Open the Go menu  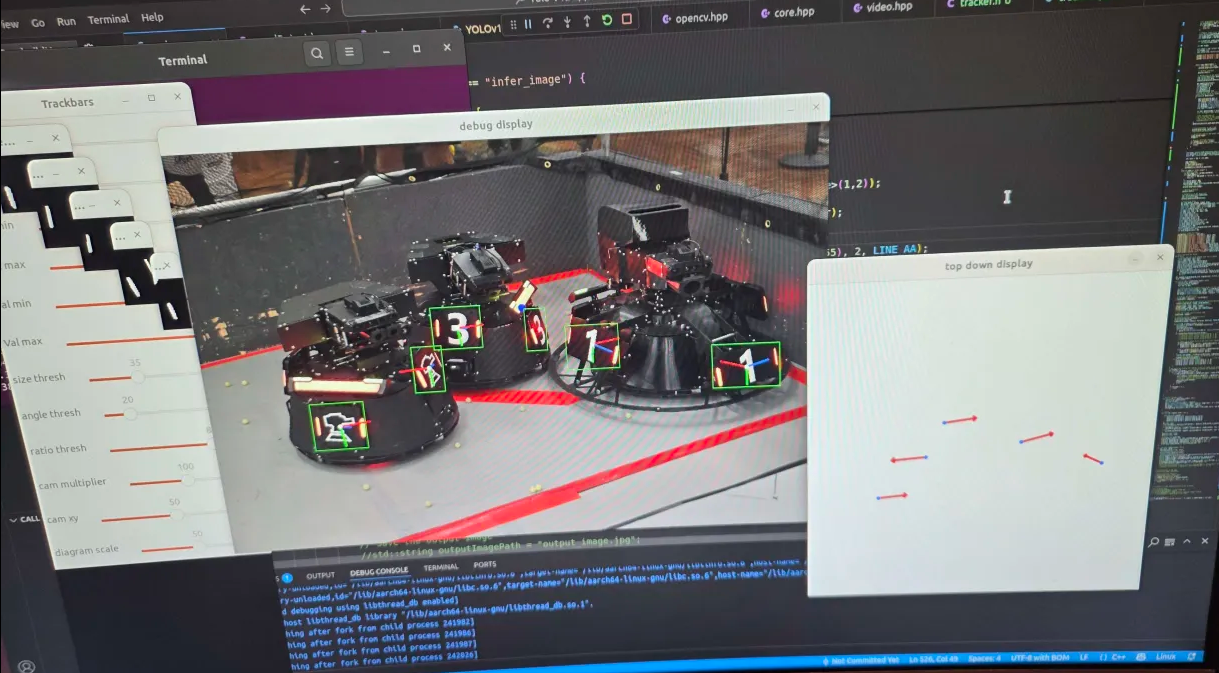coord(38,22)
